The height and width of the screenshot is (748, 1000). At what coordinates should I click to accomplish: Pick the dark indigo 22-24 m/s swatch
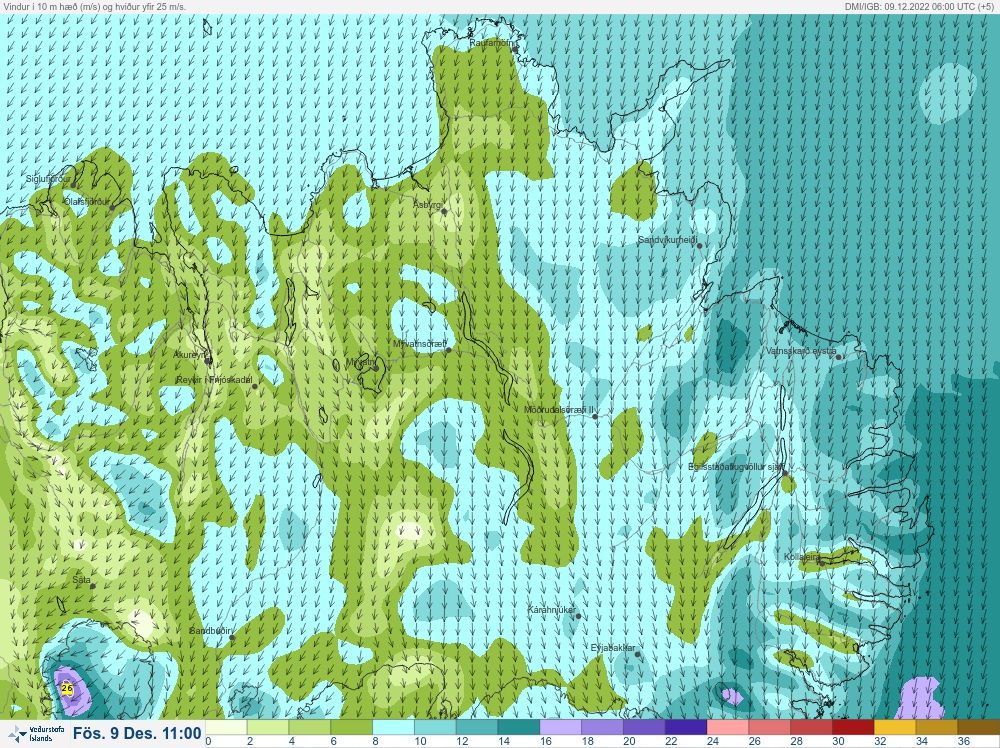pos(686,728)
